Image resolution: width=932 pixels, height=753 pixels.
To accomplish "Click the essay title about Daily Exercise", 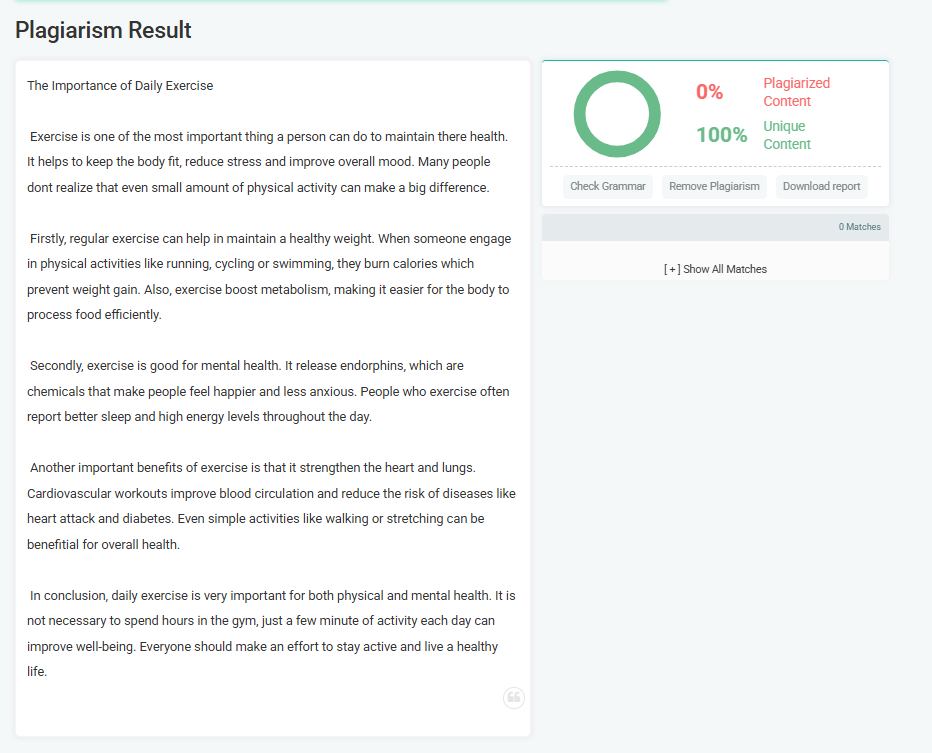I will (120, 86).
